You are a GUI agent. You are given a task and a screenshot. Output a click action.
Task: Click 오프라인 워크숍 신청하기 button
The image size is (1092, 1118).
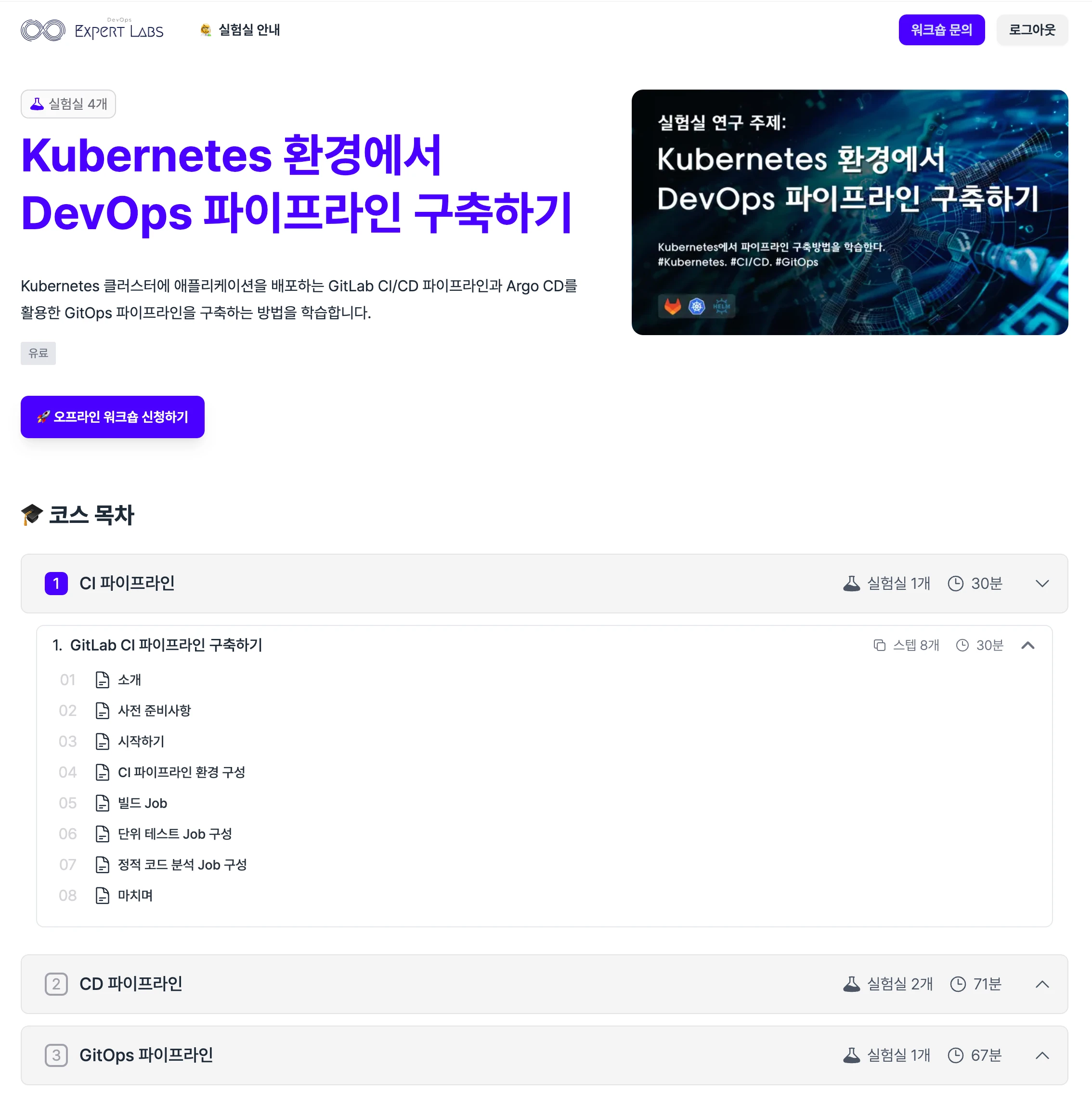point(112,417)
